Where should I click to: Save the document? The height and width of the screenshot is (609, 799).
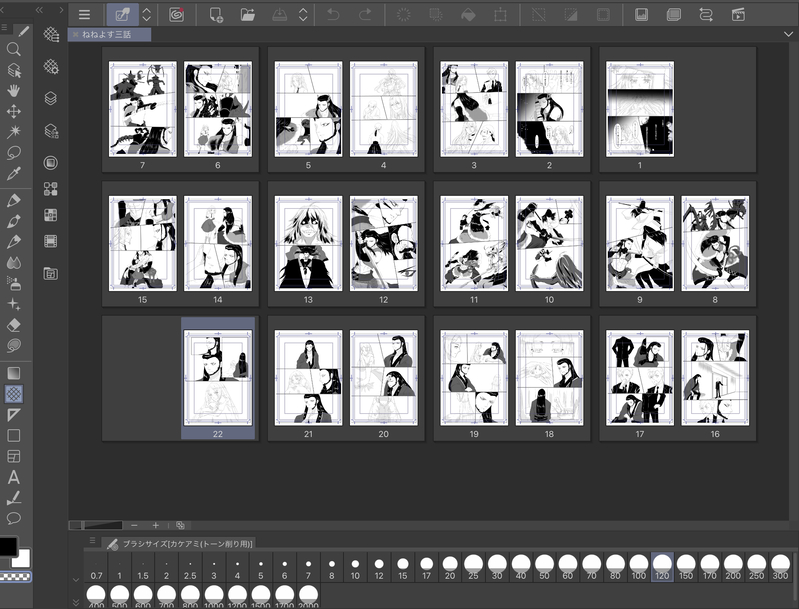279,15
